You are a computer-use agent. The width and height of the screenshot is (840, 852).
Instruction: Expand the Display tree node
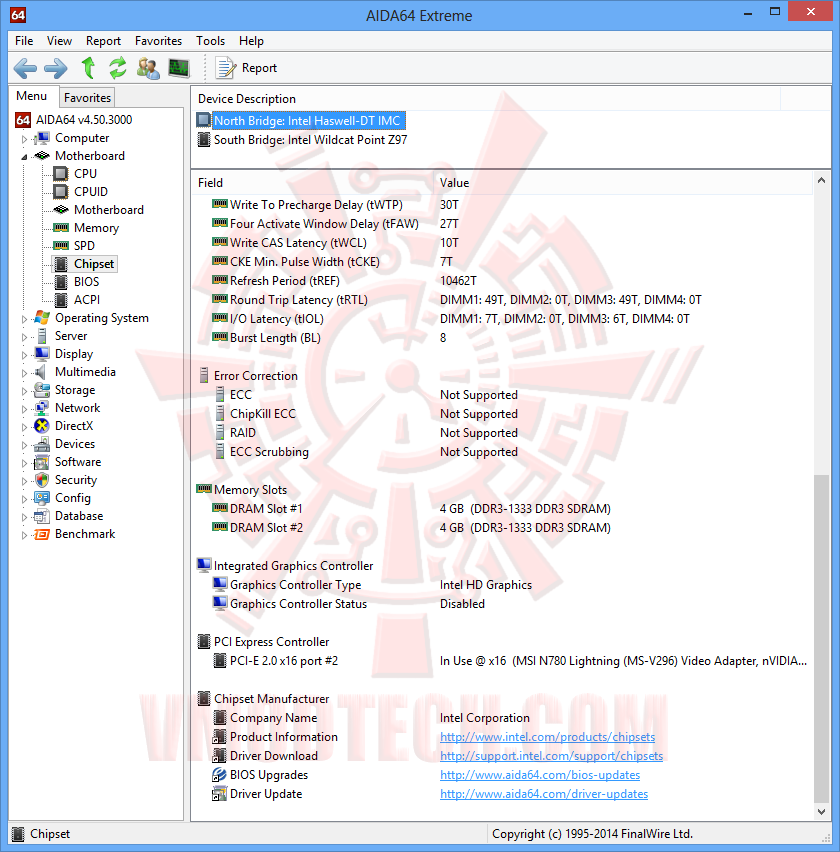[x=24, y=355]
